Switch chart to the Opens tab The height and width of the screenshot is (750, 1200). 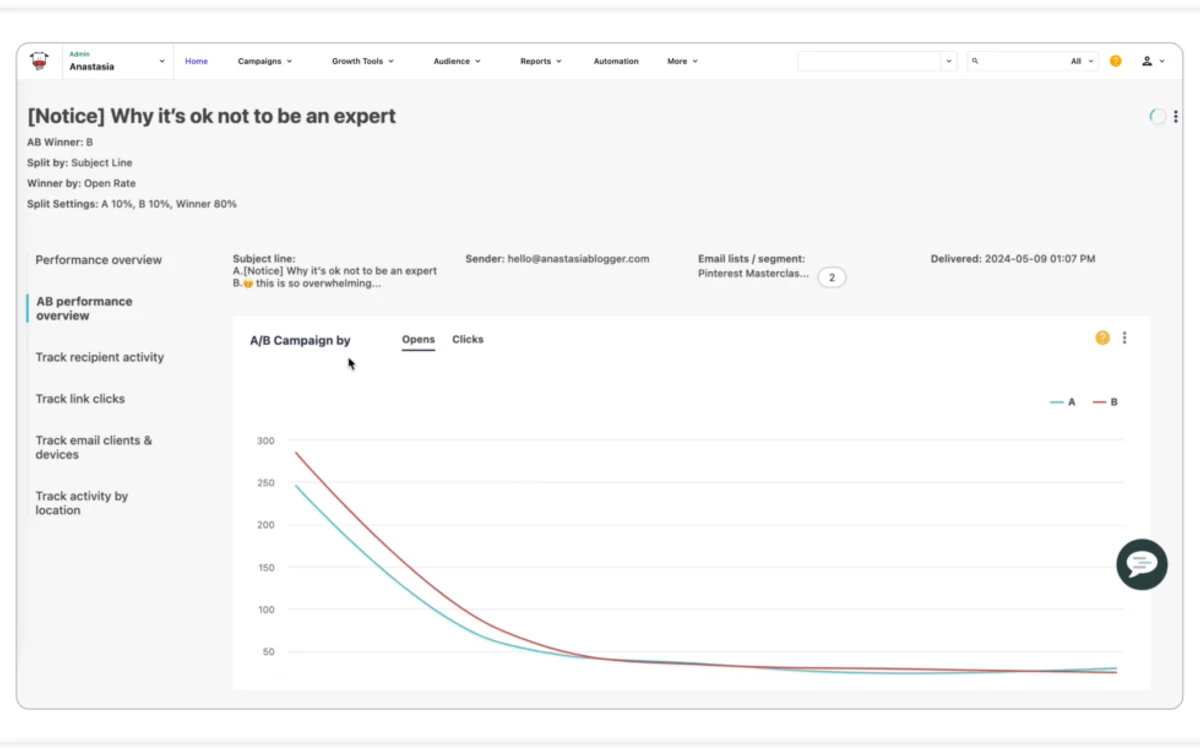(x=418, y=340)
